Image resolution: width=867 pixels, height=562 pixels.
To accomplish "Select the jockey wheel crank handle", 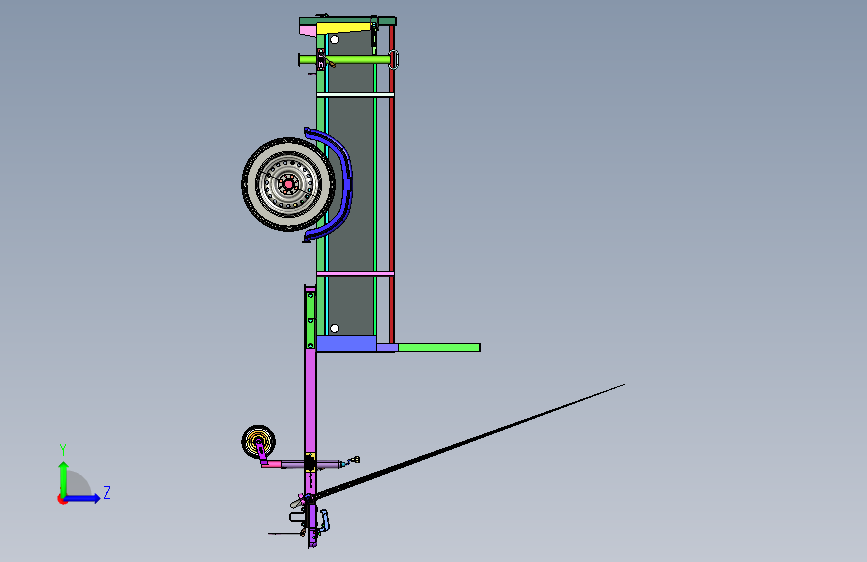I will tap(351, 461).
